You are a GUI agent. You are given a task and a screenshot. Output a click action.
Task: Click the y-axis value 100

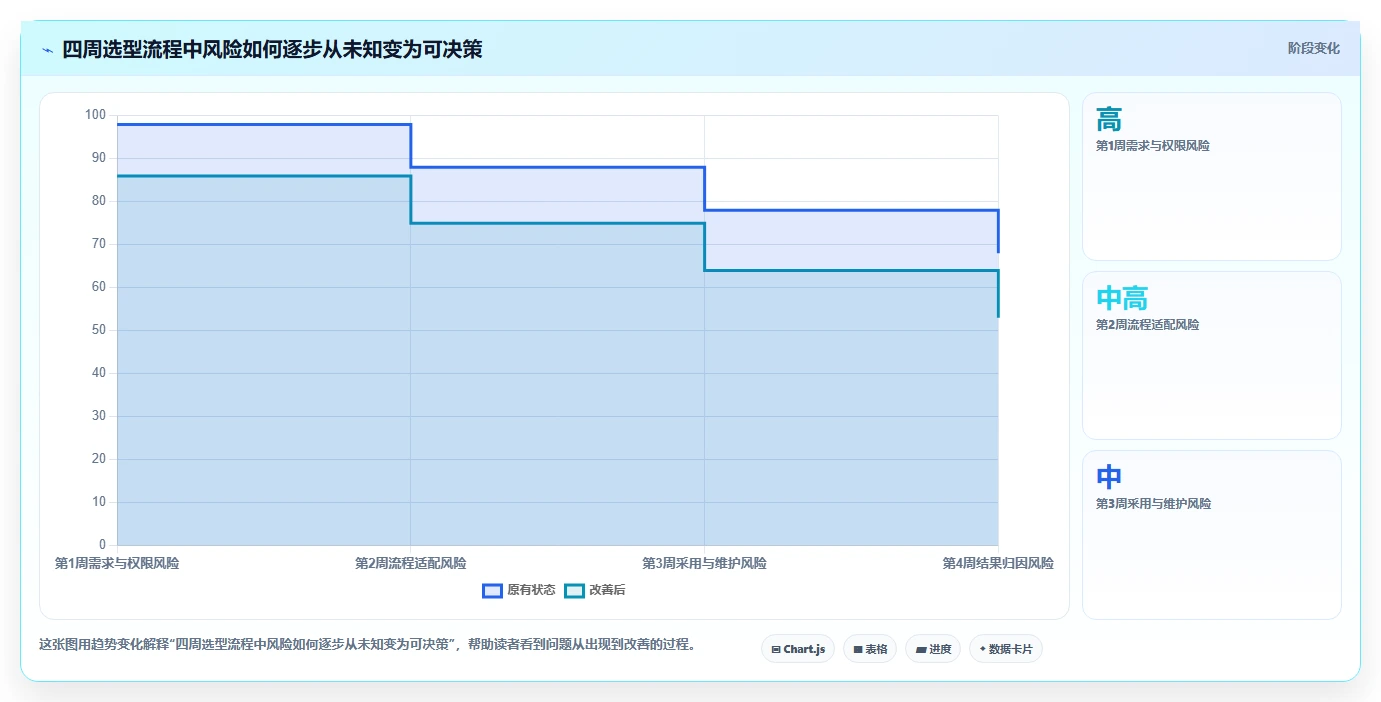pos(95,115)
